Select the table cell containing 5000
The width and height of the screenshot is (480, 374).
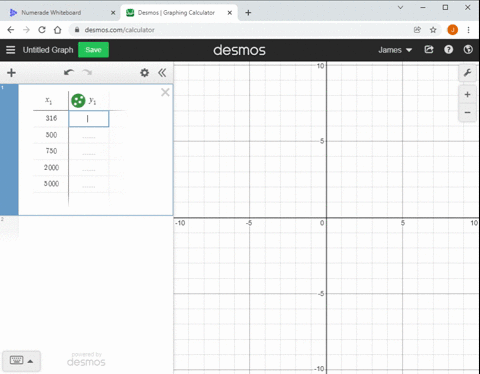pos(51,184)
